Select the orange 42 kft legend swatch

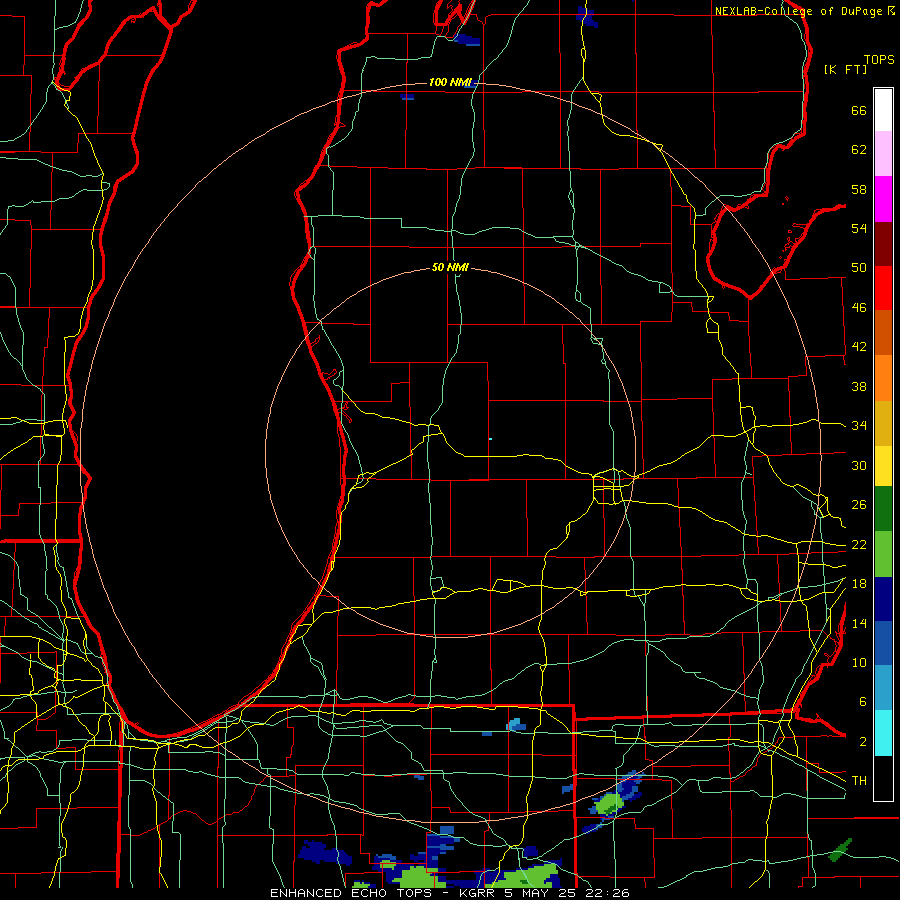[883, 378]
